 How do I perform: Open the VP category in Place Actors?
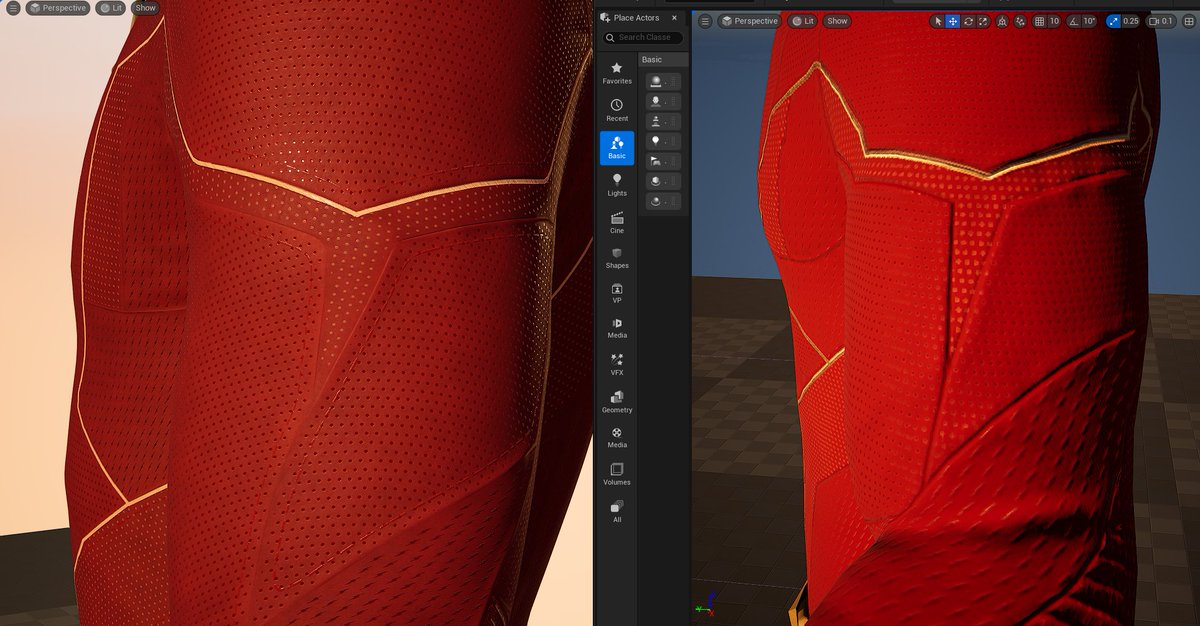(x=617, y=294)
